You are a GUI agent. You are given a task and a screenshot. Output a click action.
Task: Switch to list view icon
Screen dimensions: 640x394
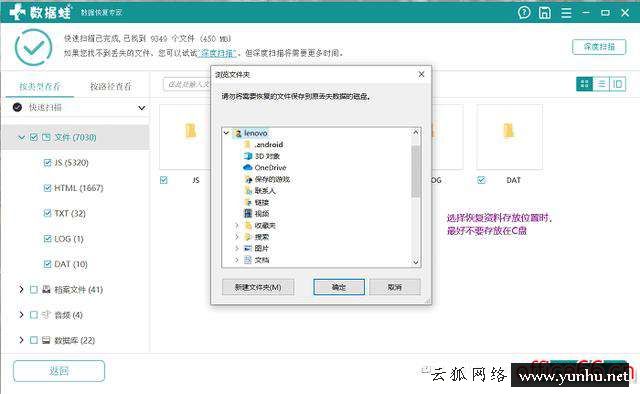(601, 84)
